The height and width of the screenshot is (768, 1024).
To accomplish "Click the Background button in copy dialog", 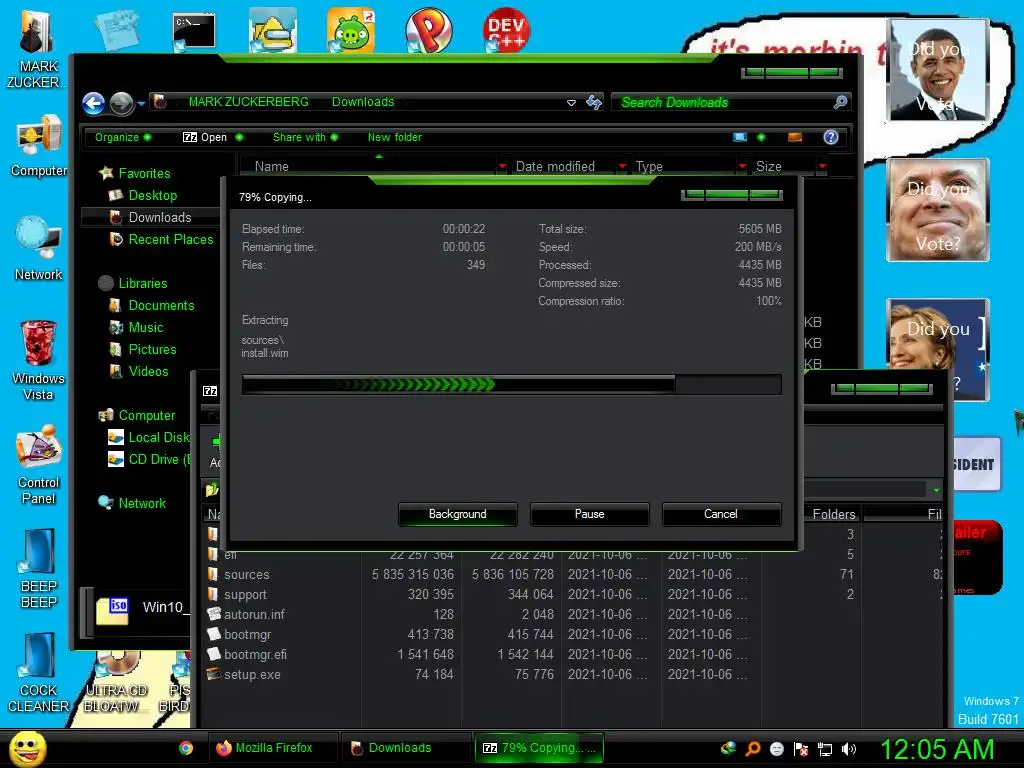I will click(457, 514).
